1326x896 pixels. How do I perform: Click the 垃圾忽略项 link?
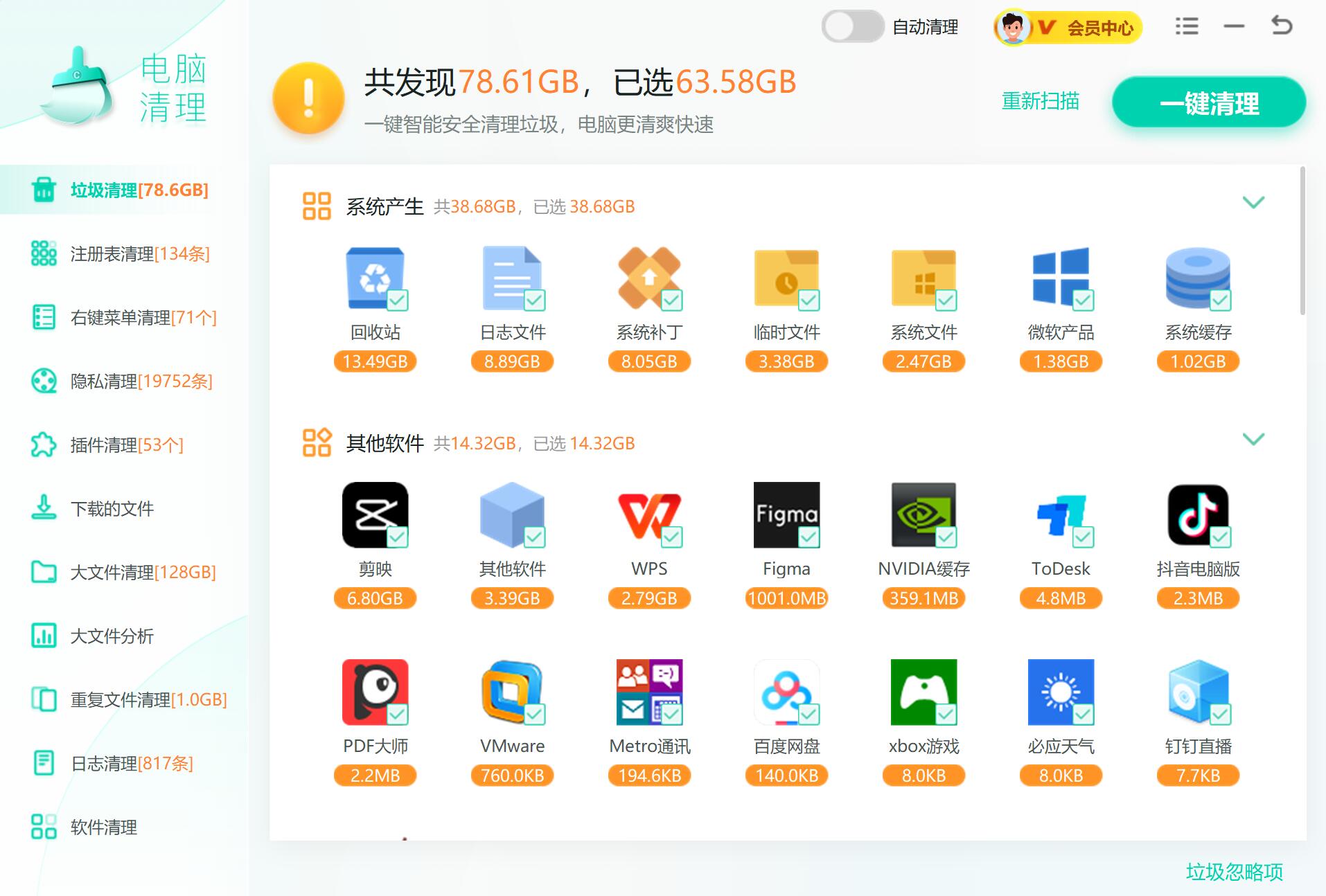point(1234,872)
